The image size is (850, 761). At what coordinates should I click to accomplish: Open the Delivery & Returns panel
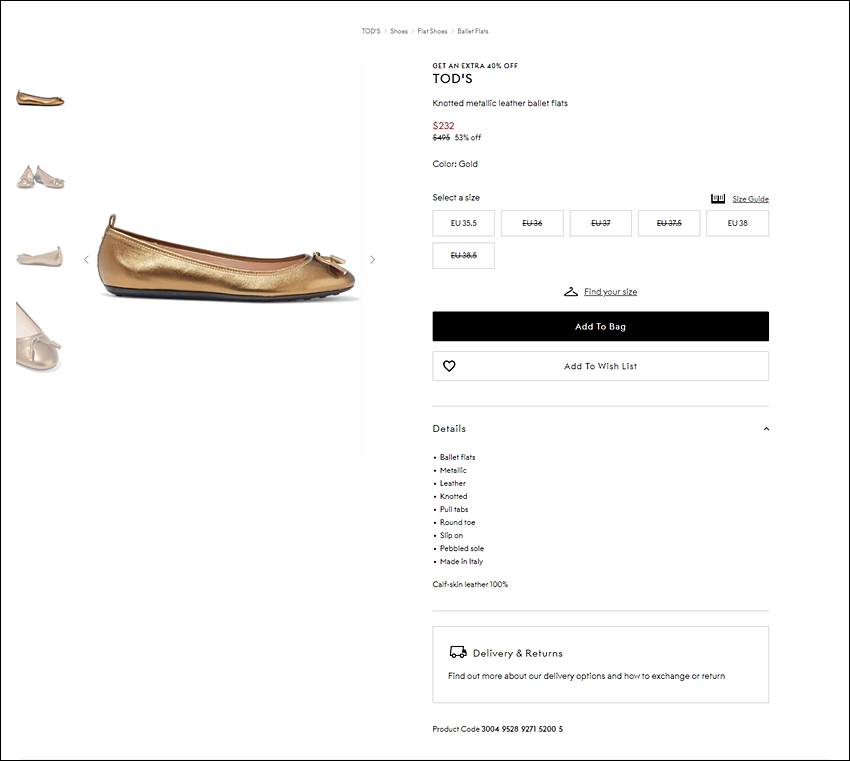pyautogui.click(x=600, y=665)
